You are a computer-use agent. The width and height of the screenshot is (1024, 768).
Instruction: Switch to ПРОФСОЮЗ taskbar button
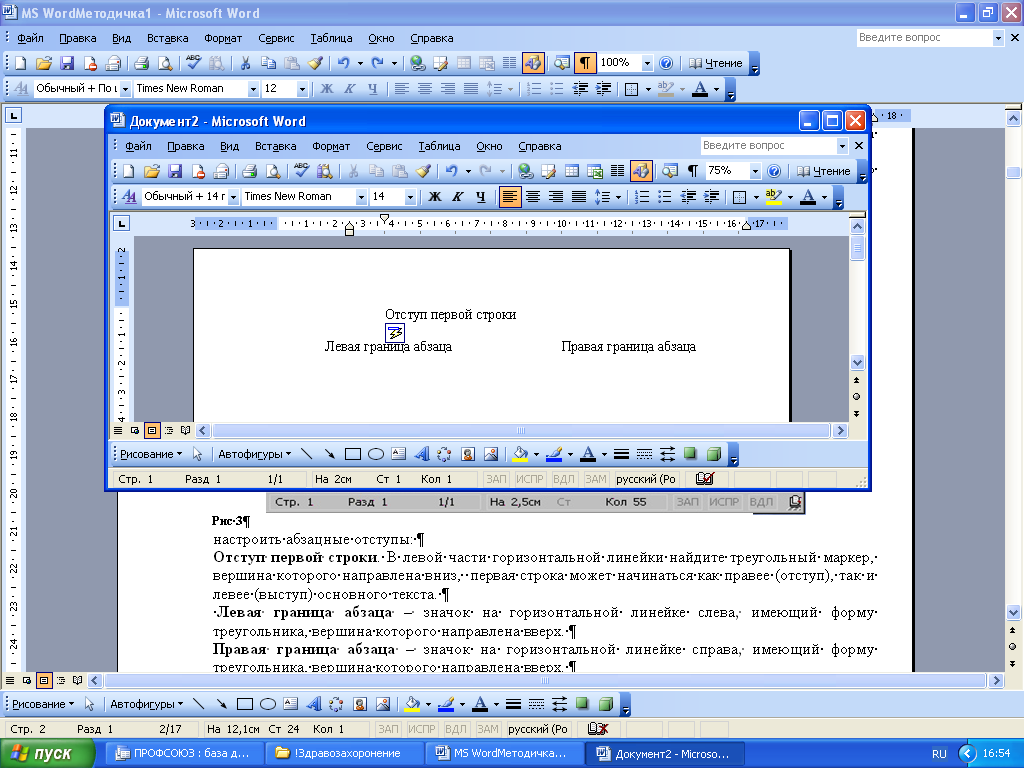pyautogui.click(x=184, y=754)
